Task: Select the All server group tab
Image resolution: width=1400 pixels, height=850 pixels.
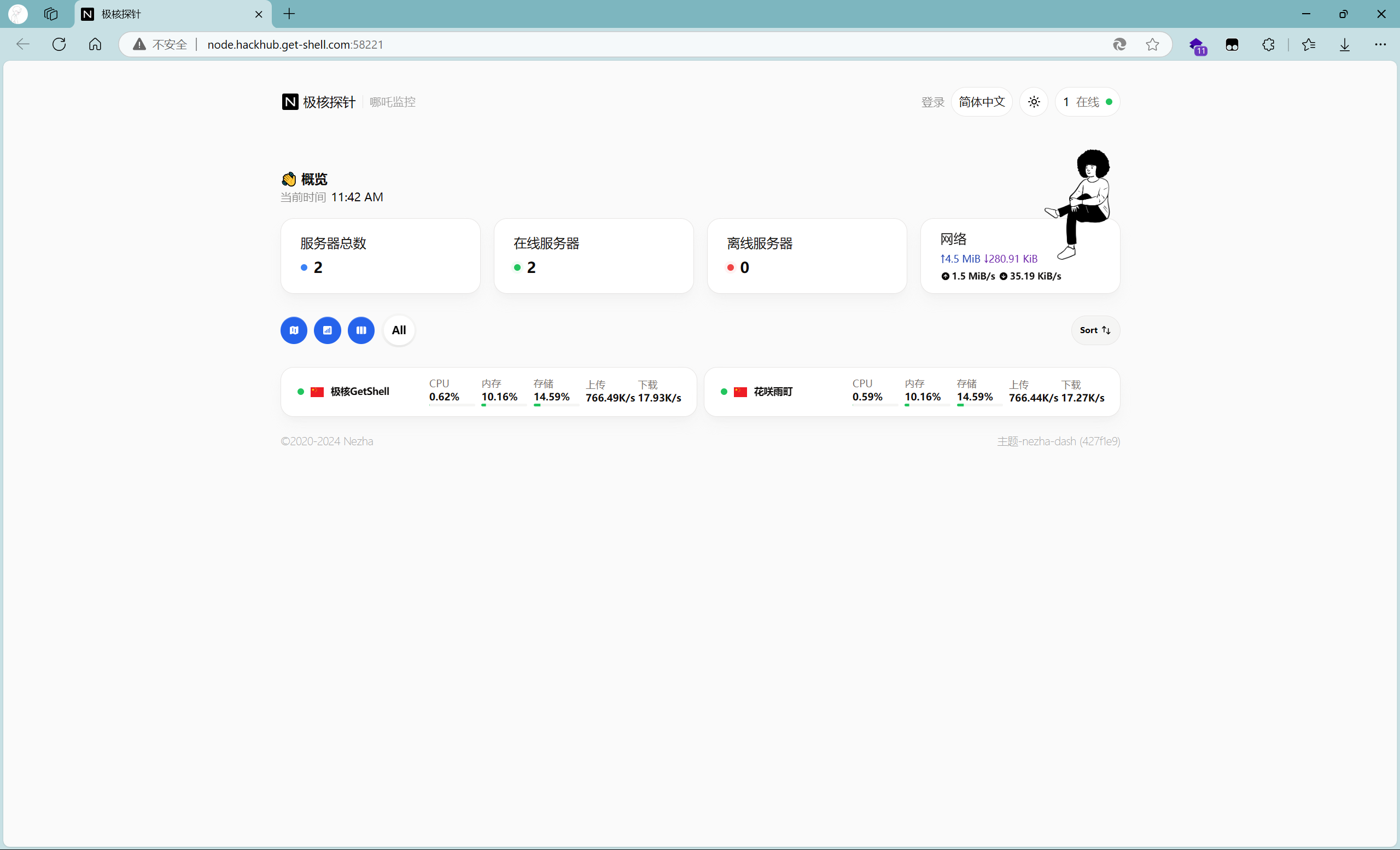Action: [x=399, y=330]
